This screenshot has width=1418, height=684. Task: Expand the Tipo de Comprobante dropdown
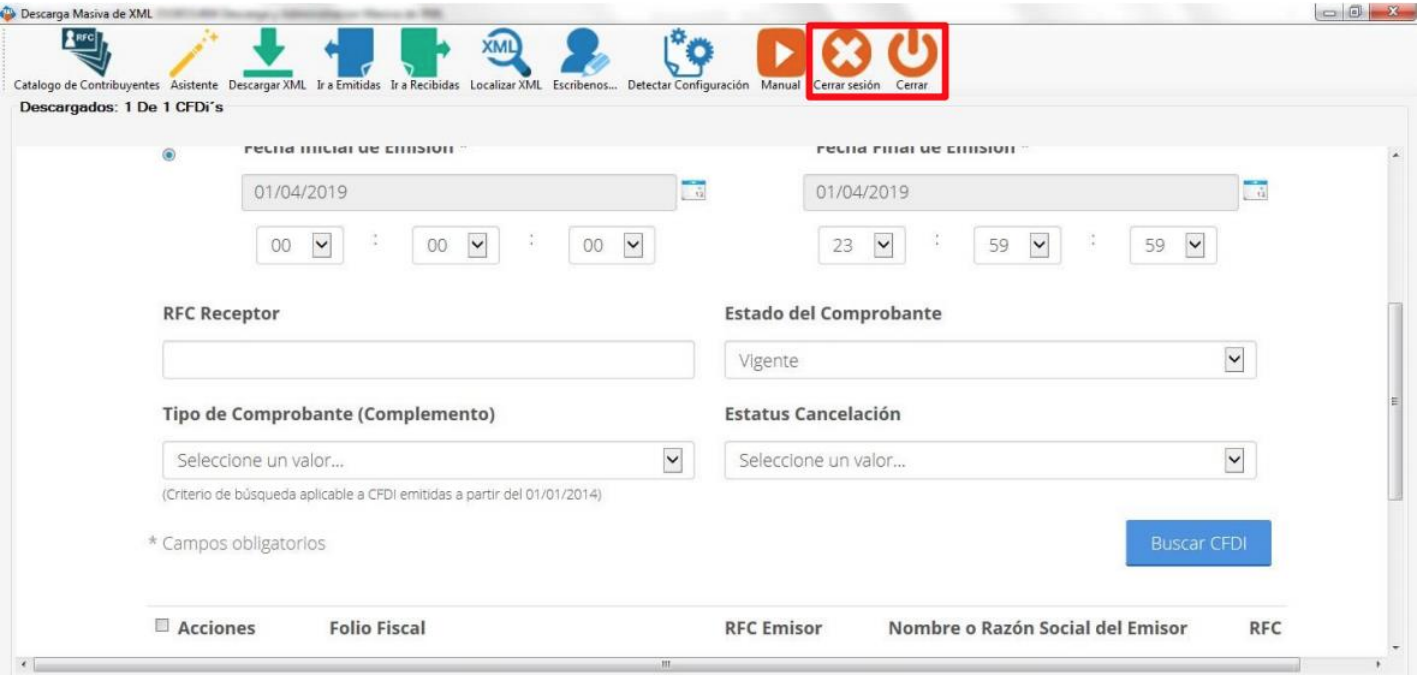pyautogui.click(x=673, y=460)
